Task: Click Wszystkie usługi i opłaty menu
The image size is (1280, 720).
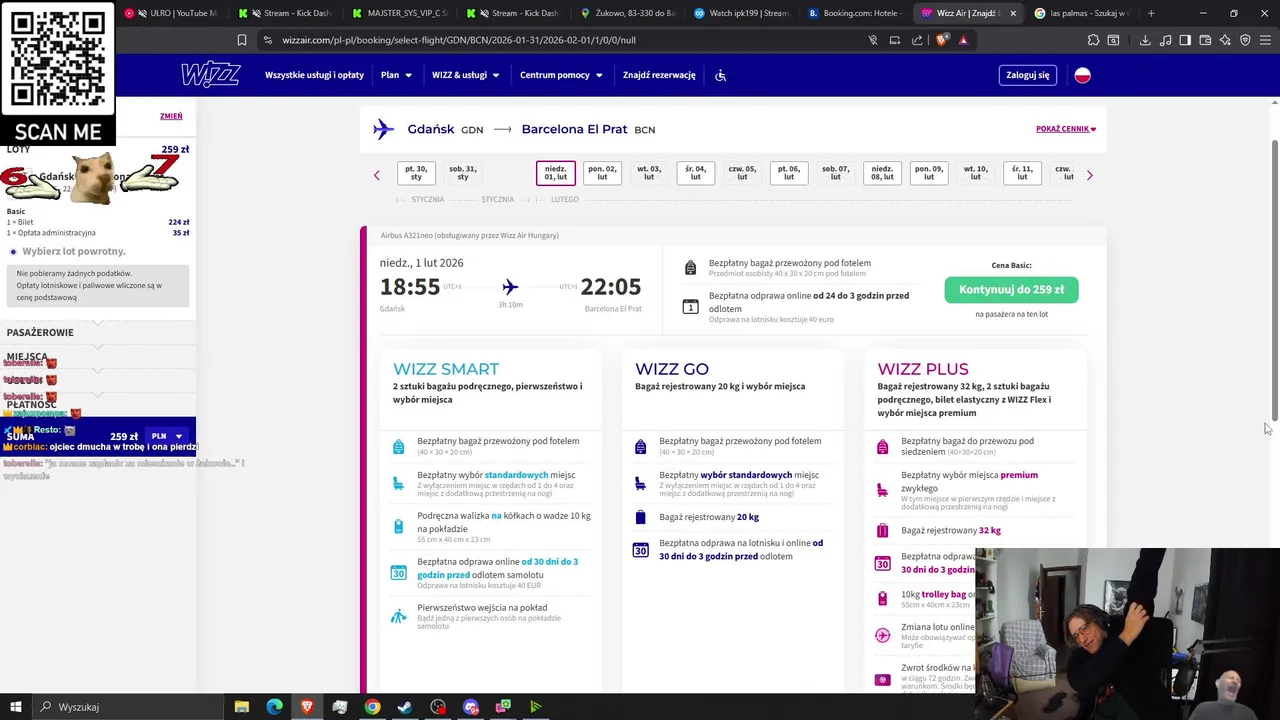Action: [x=314, y=75]
